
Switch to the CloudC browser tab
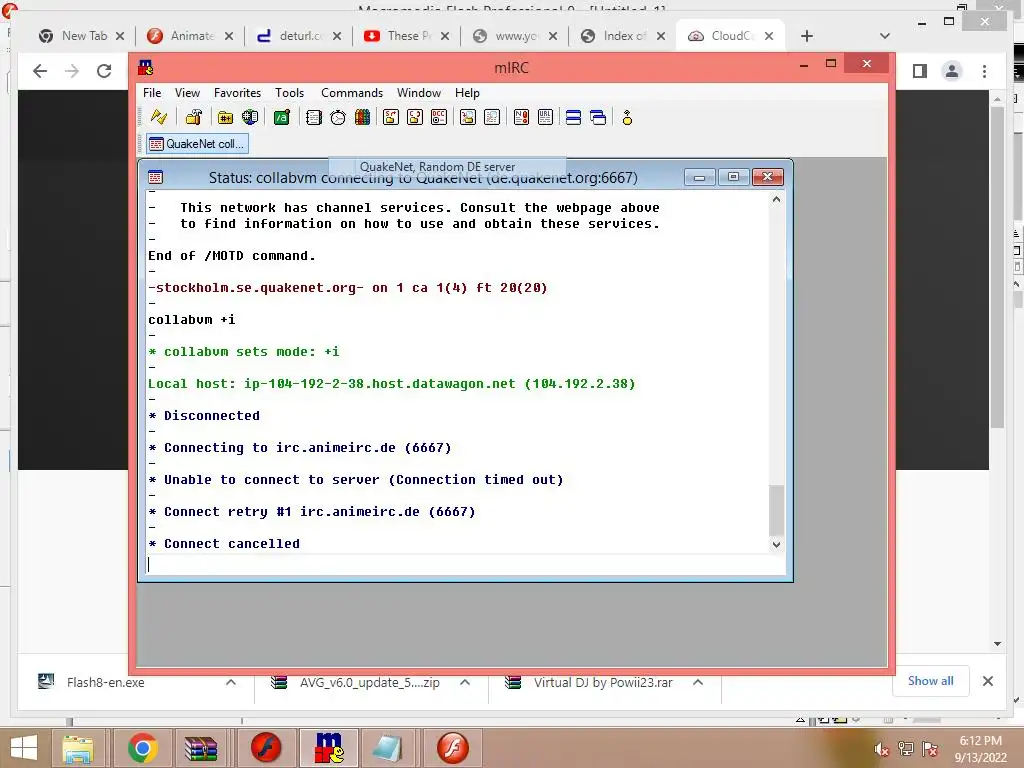tap(731, 36)
